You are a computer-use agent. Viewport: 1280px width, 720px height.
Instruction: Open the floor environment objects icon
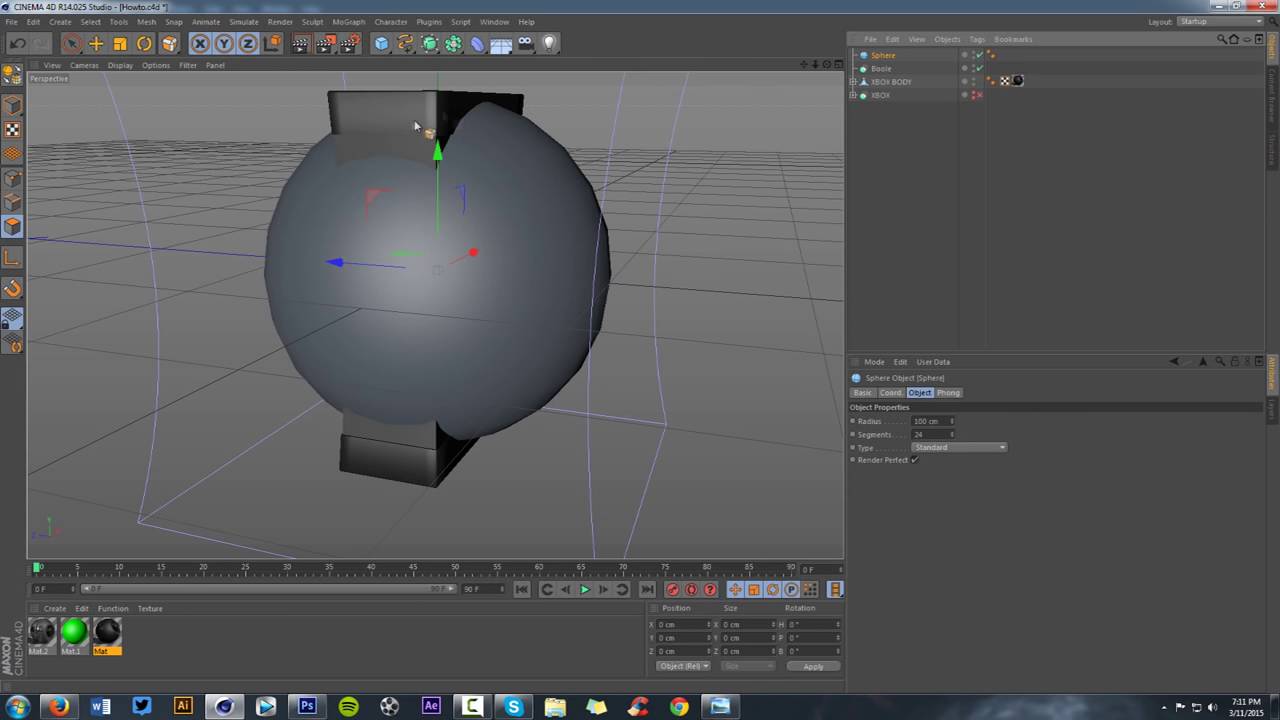point(502,43)
